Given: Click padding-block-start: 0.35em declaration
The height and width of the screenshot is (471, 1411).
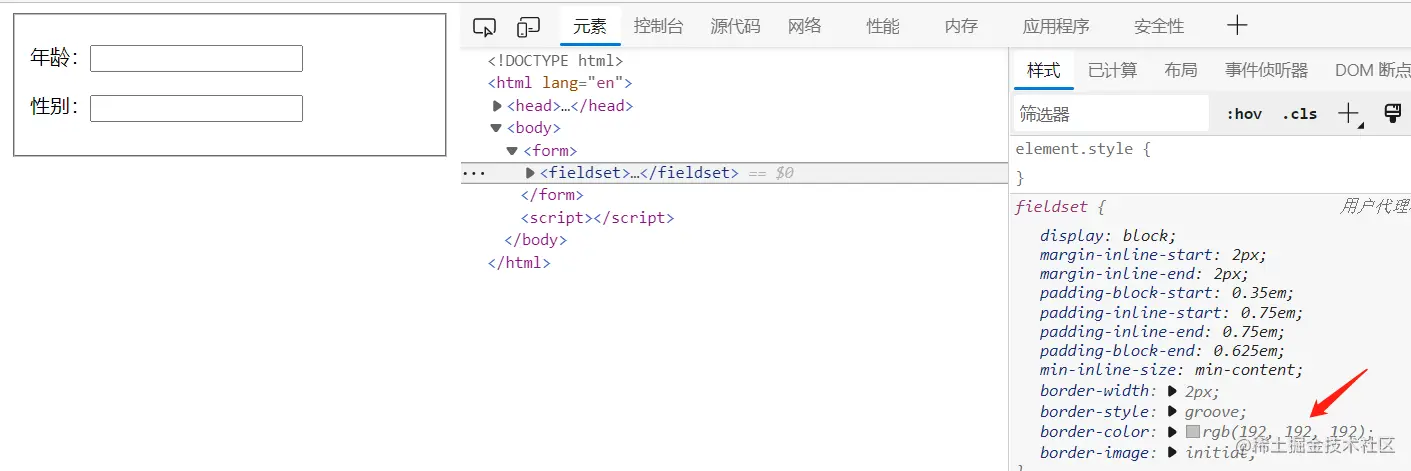Looking at the screenshot, I should (1167, 293).
